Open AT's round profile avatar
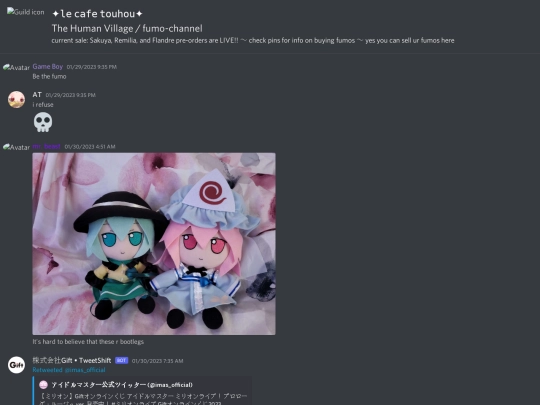 (x=17, y=100)
